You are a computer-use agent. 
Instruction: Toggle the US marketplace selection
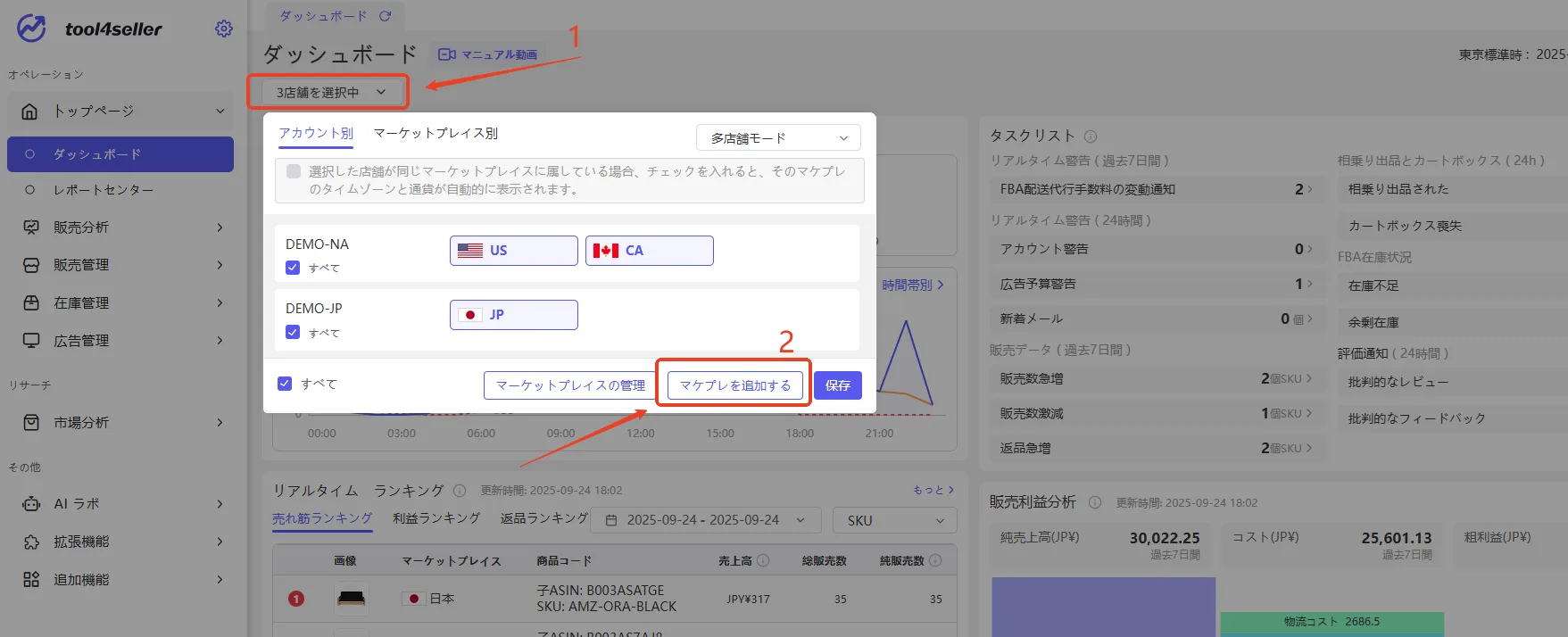[x=514, y=251]
